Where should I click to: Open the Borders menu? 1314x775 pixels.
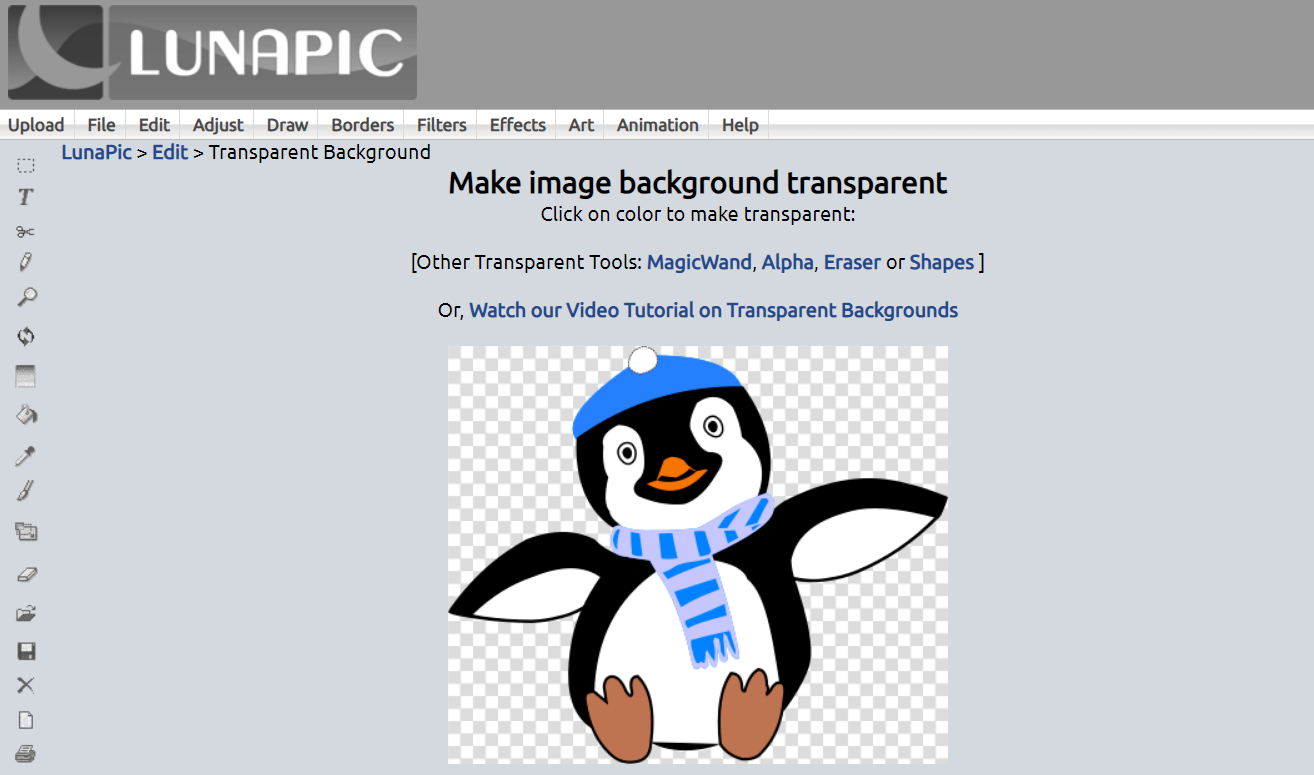point(362,125)
